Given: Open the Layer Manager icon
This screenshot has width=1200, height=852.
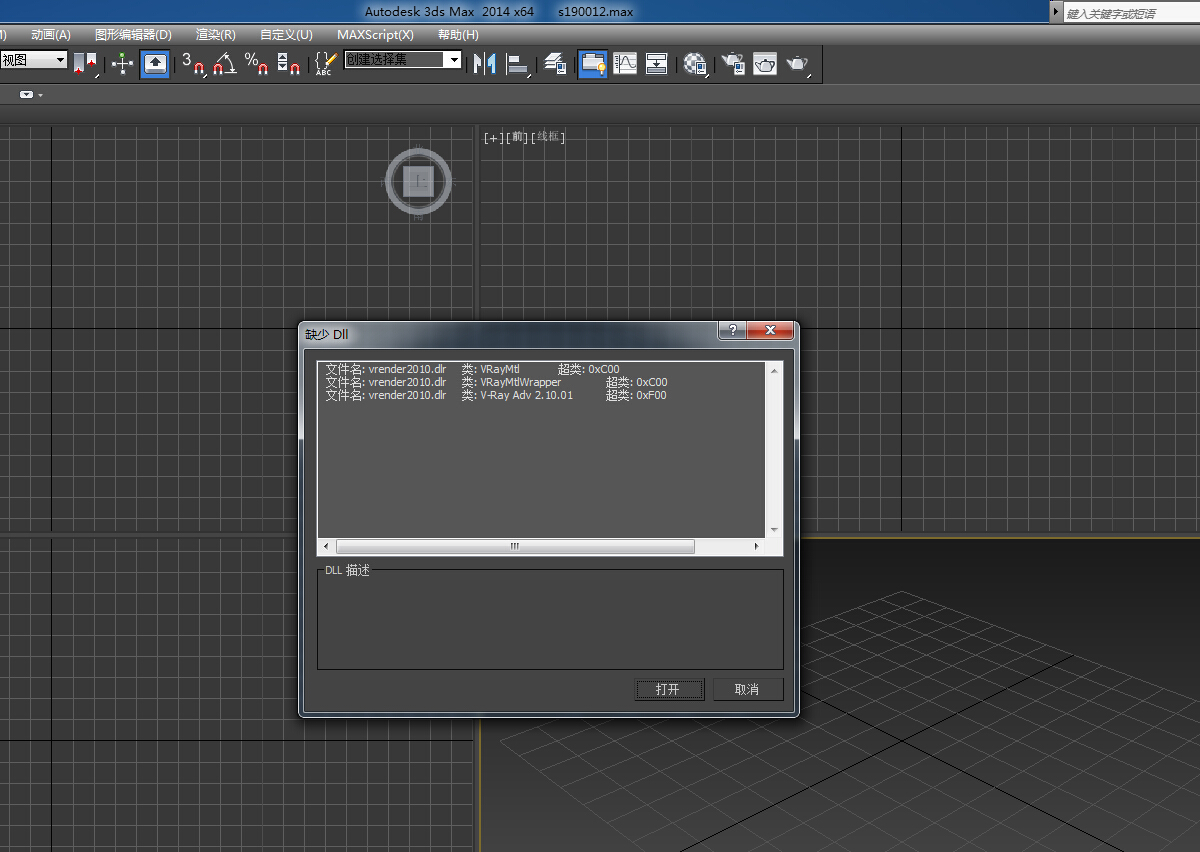Looking at the screenshot, I should click(x=556, y=64).
